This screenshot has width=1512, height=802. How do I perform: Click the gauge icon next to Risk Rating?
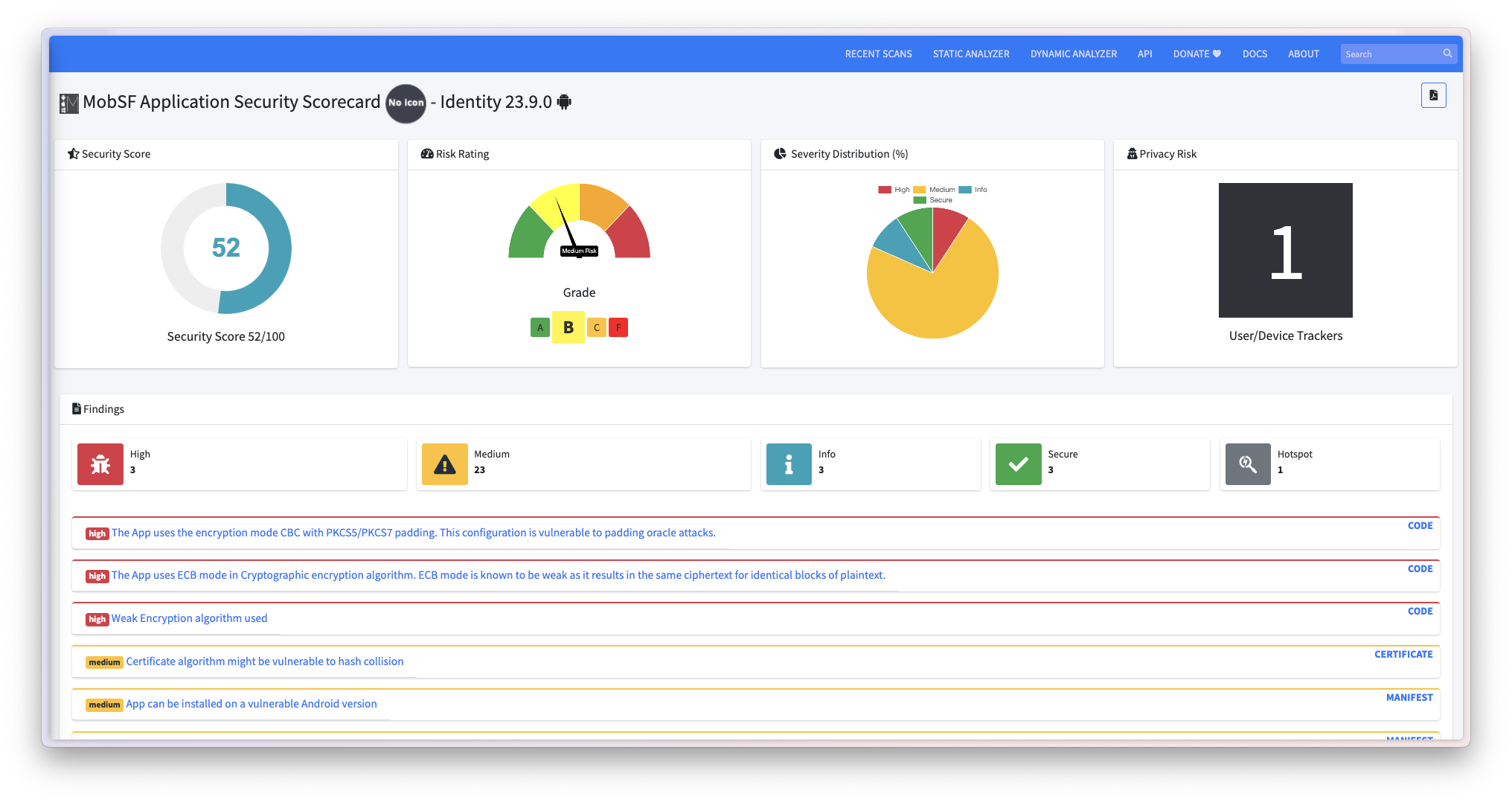coord(427,154)
